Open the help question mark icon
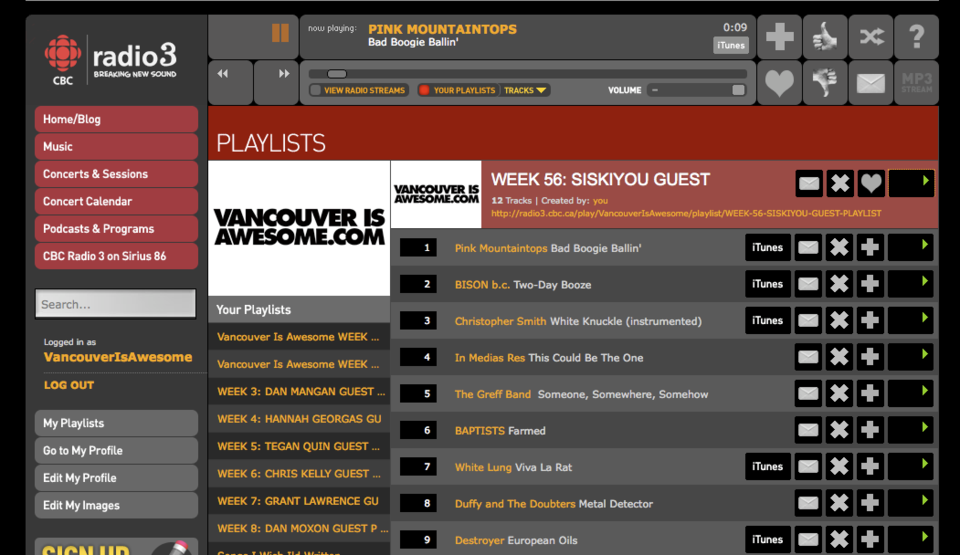Screen dimensions: 960x555 pyautogui.click(x=917, y=37)
